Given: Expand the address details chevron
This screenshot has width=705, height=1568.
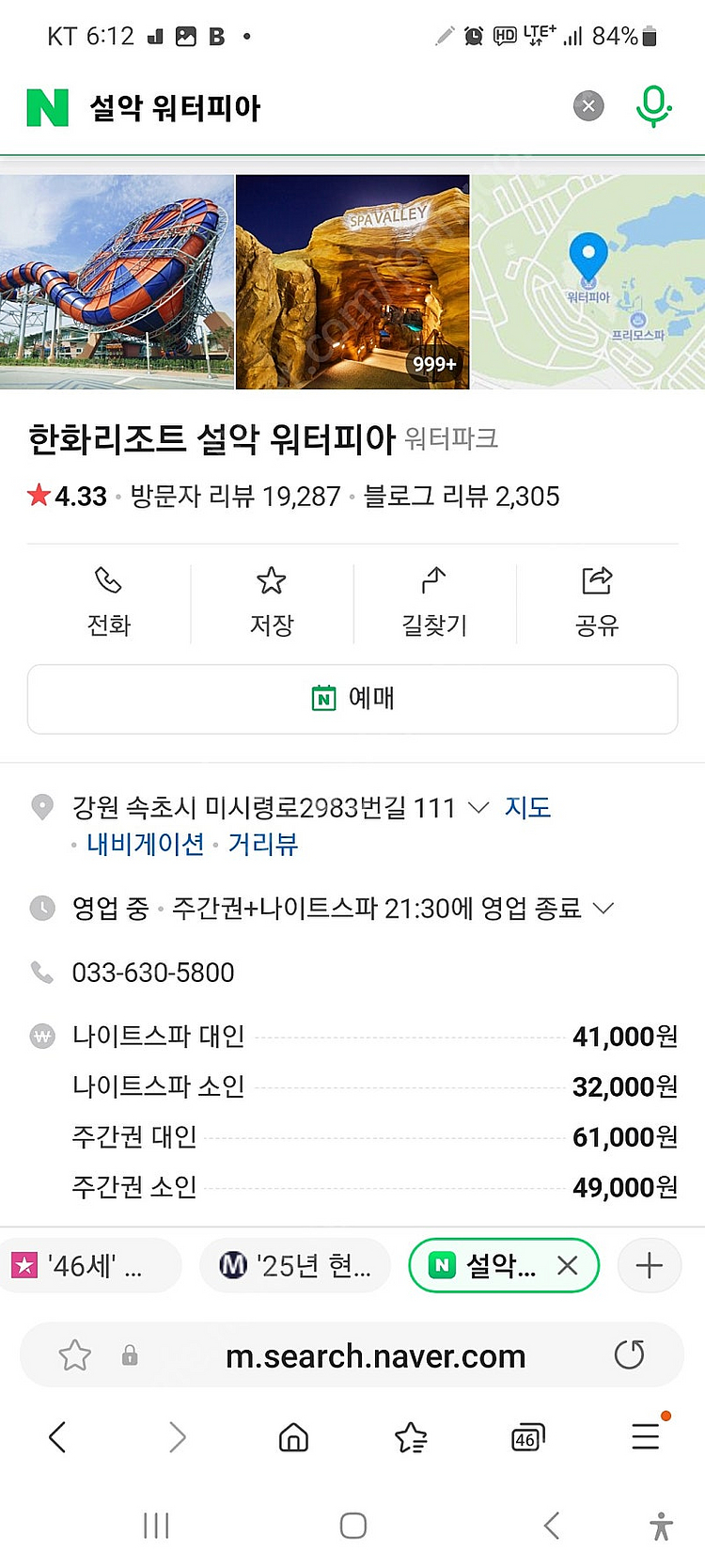Looking at the screenshot, I should click(478, 808).
